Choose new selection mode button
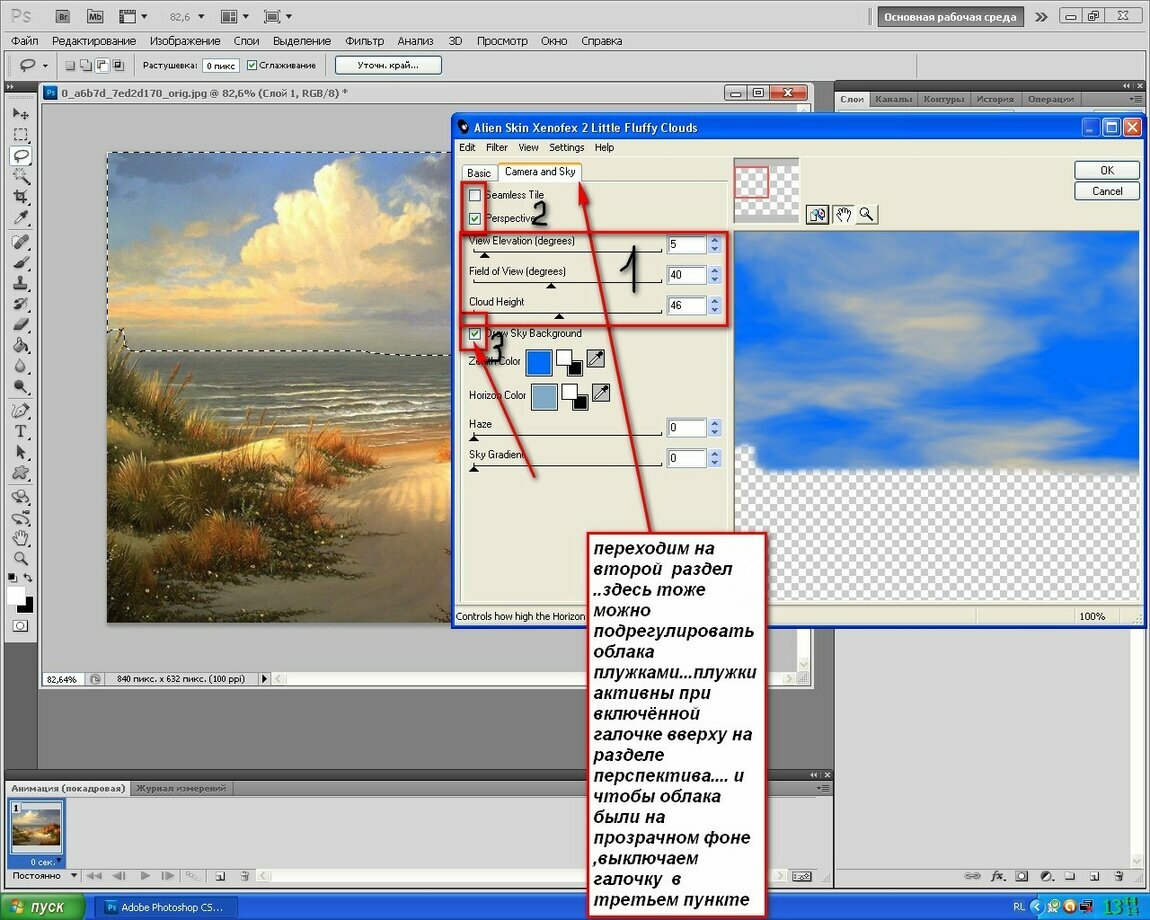 [x=70, y=65]
